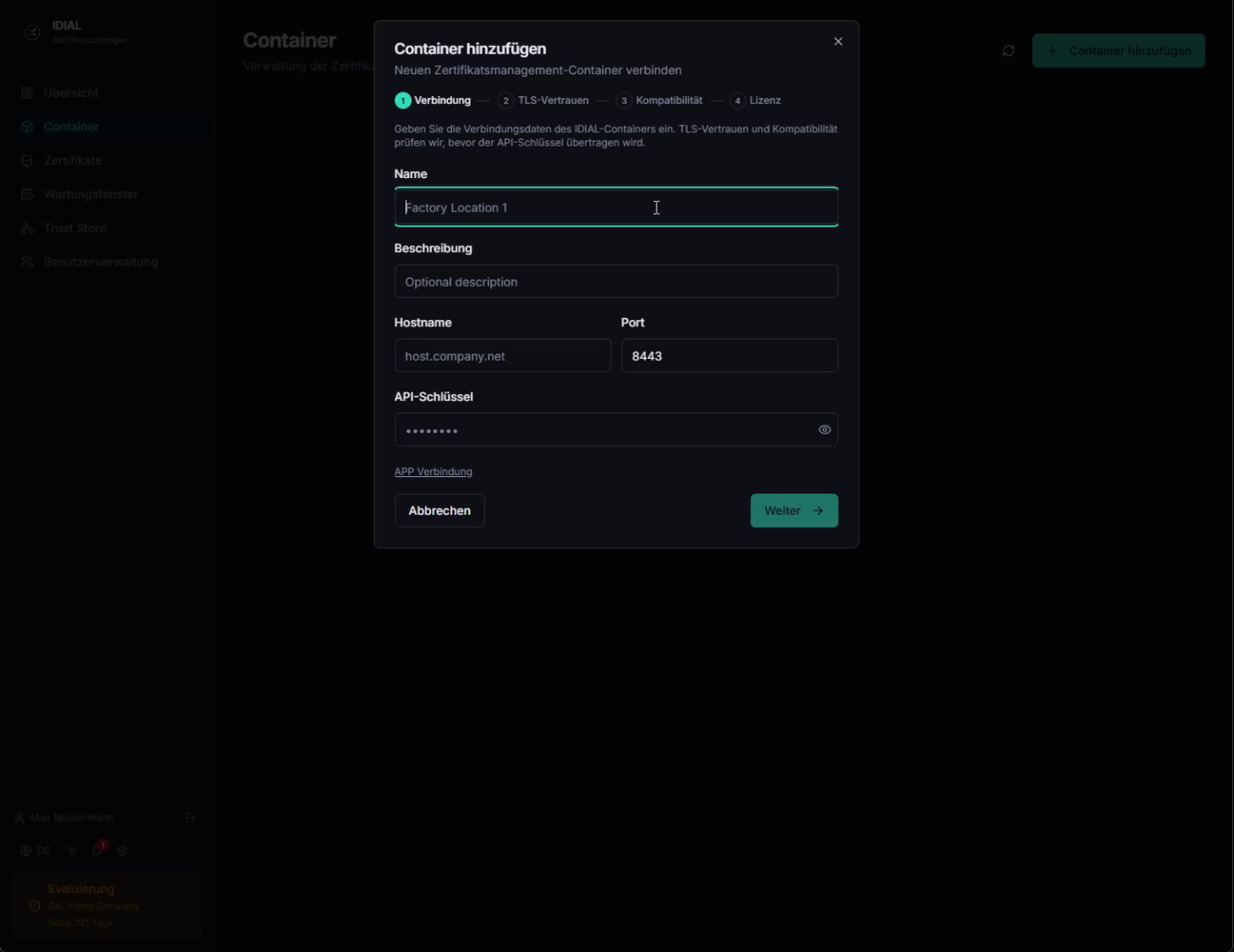Click the Container page heading
Image resolution: width=1234 pixels, height=952 pixels.
290,41
